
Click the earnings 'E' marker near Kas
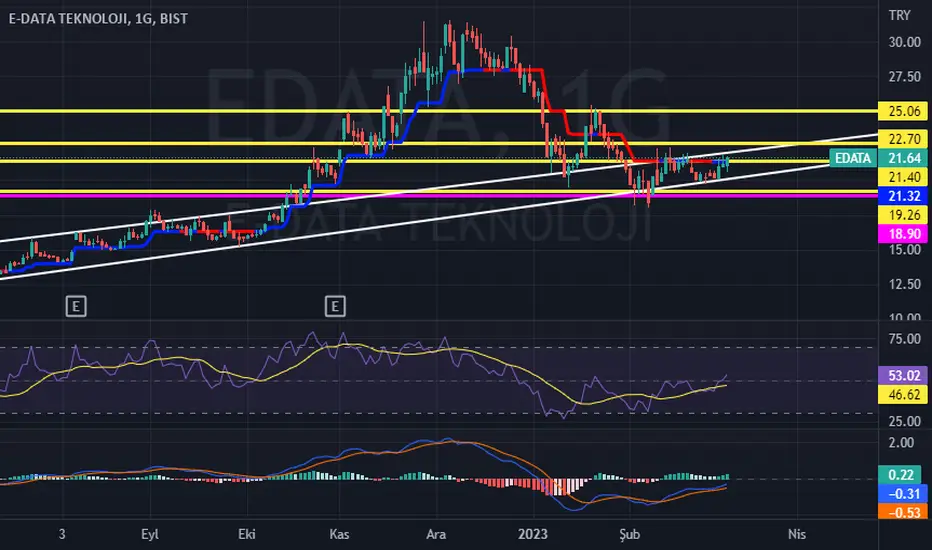pos(335,307)
